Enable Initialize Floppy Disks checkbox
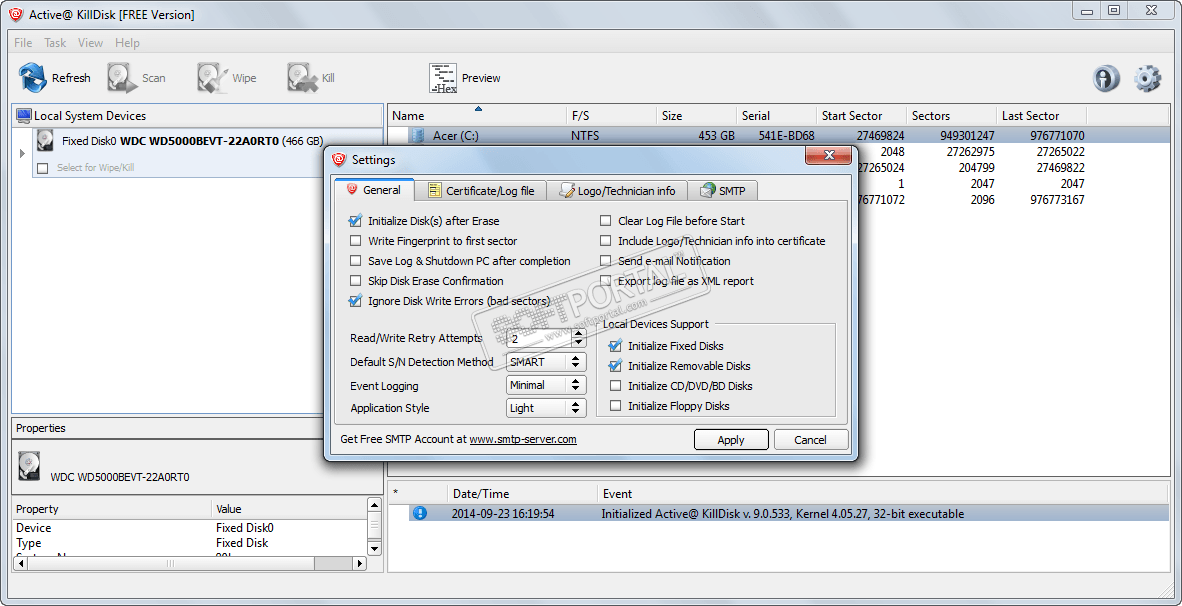The height and width of the screenshot is (606, 1182). [x=615, y=406]
